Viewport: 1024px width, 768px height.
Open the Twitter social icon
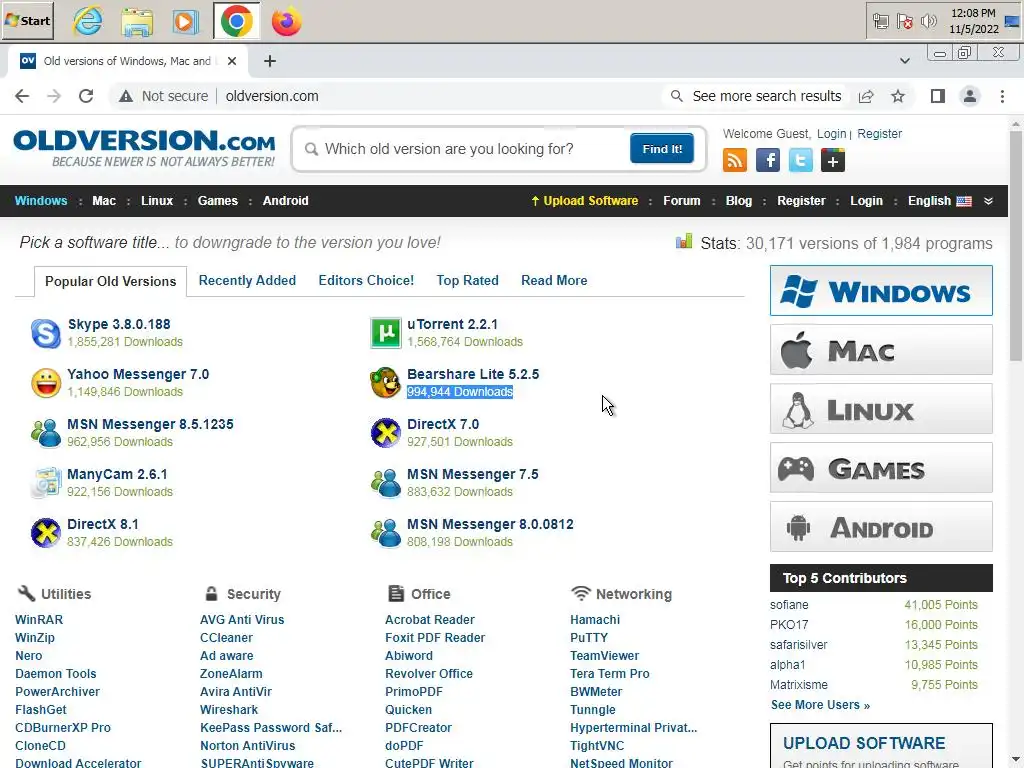[x=801, y=160]
